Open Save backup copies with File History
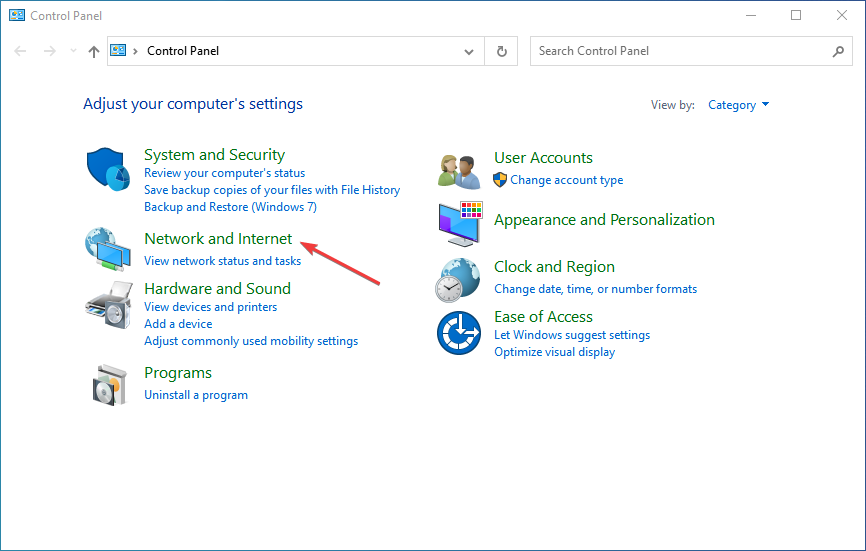The width and height of the screenshot is (866, 551). [272, 190]
